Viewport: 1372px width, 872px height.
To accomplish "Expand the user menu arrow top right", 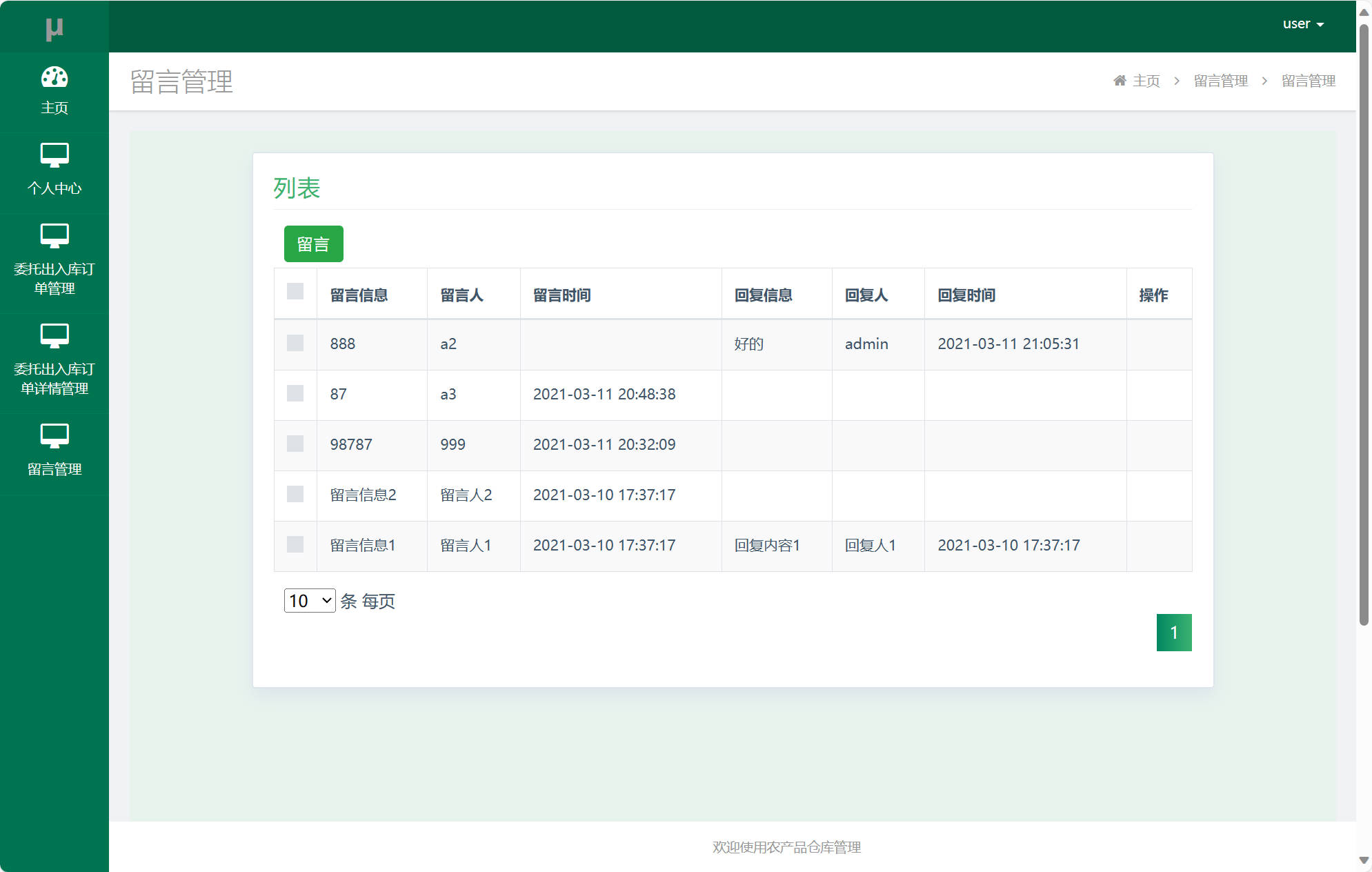I will [x=1320, y=23].
